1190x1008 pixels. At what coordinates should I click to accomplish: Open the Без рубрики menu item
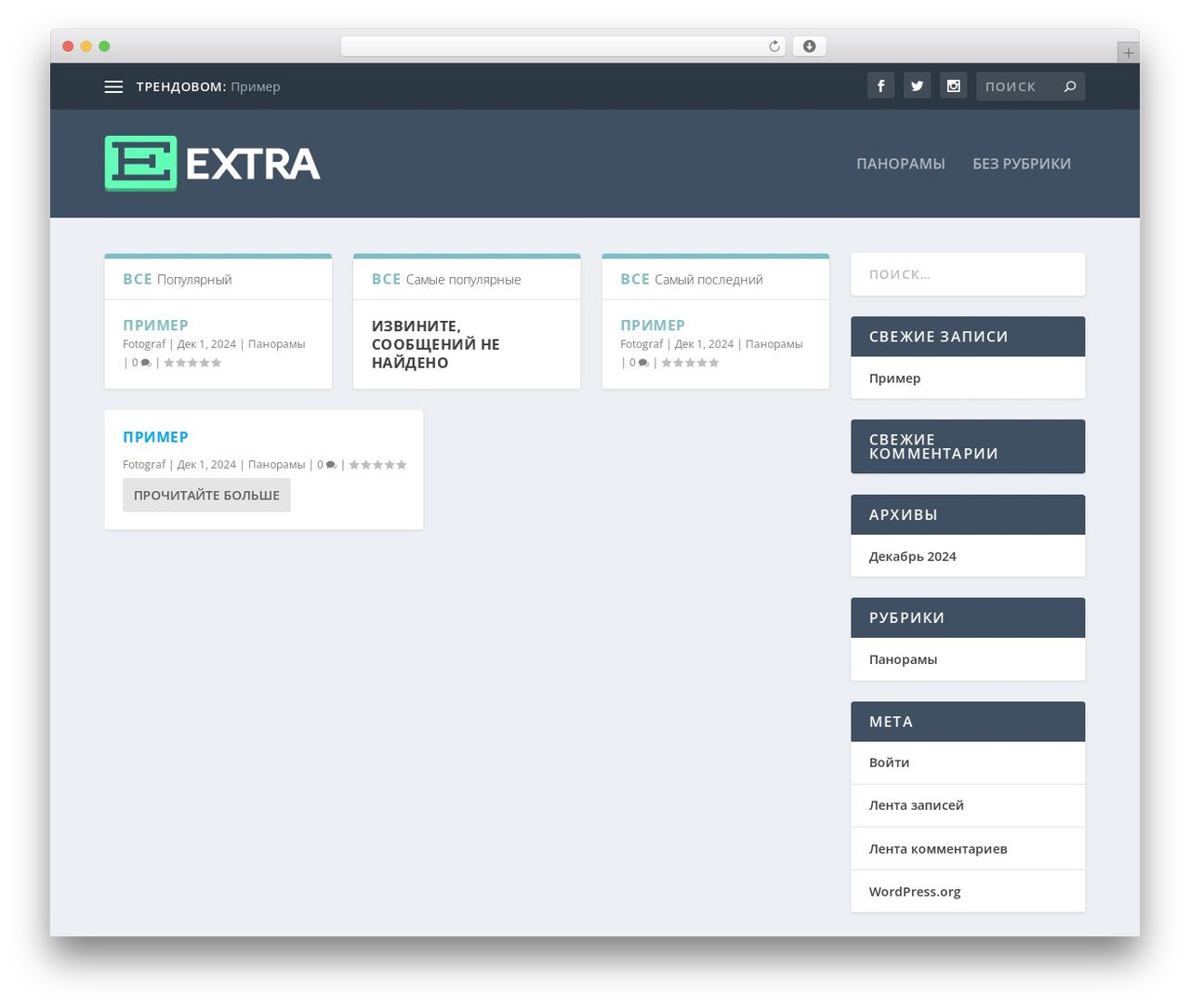[1022, 164]
